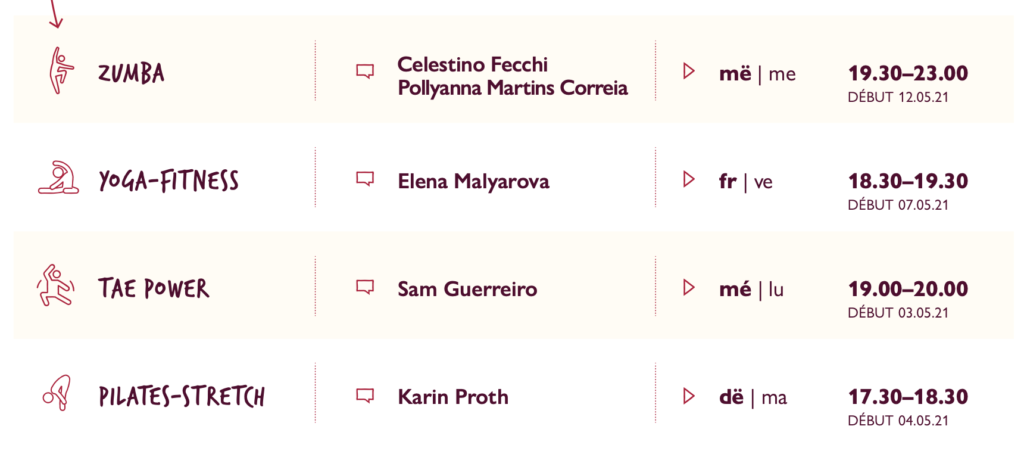Click the 18.30–19.30 yoga time slot

click(x=908, y=181)
